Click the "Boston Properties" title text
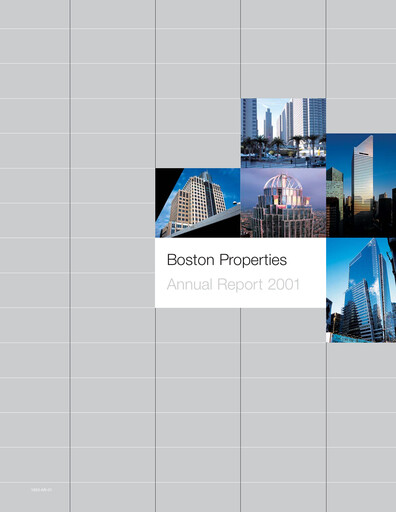The height and width of the screenshot is (512, 396). pyautogui.click(x=227, y=260)
